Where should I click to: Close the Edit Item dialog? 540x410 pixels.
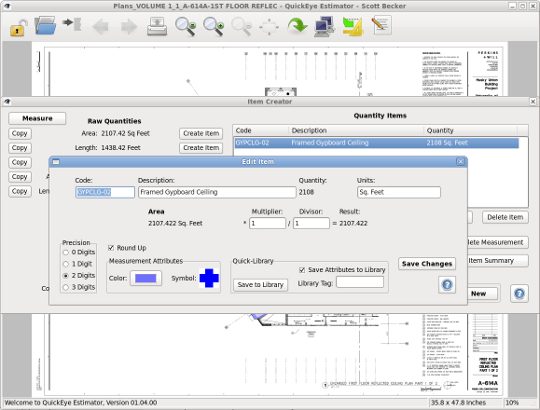(460, 161)
